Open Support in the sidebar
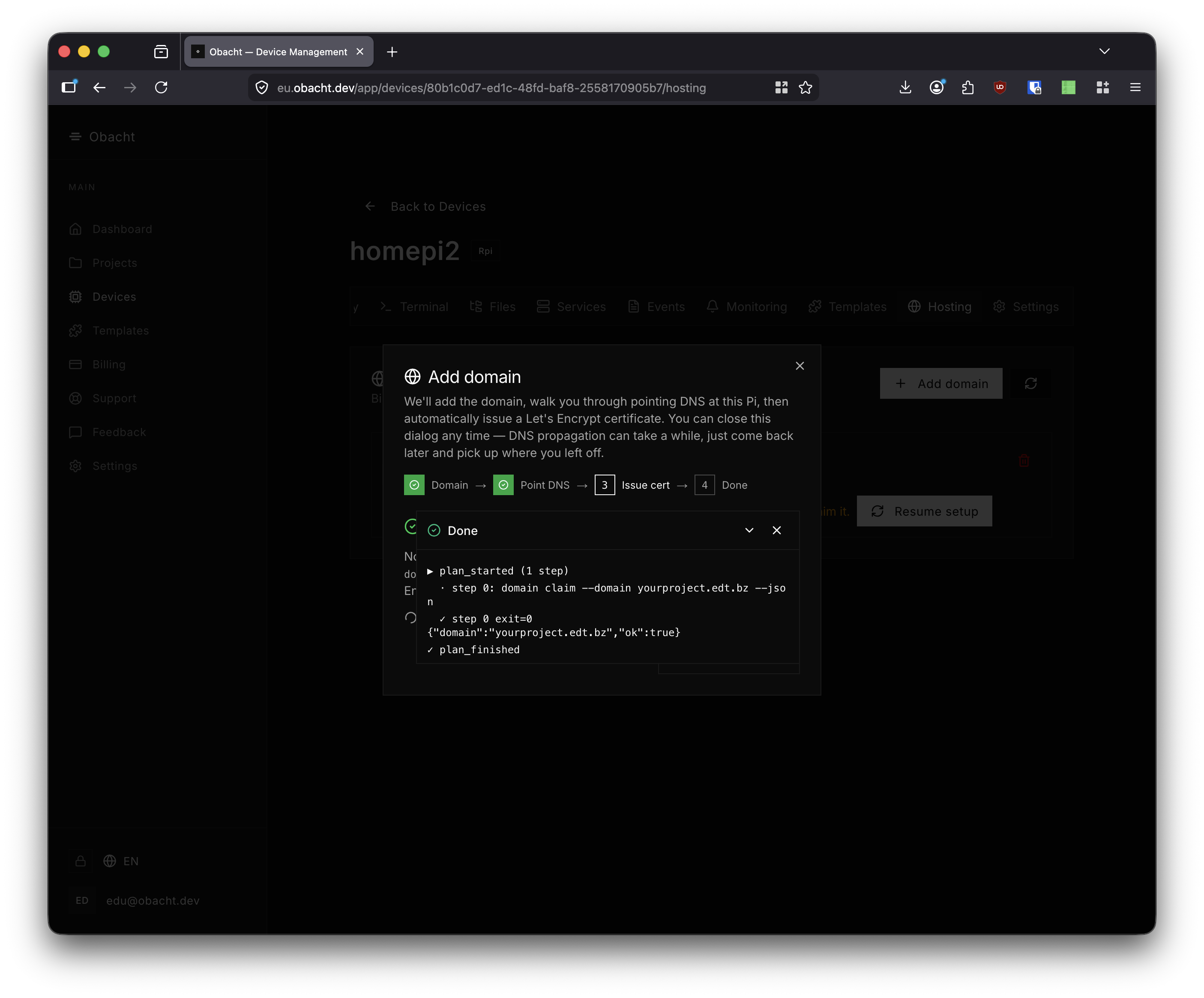Screen dimensions: 1204x998 pos(103,398)
